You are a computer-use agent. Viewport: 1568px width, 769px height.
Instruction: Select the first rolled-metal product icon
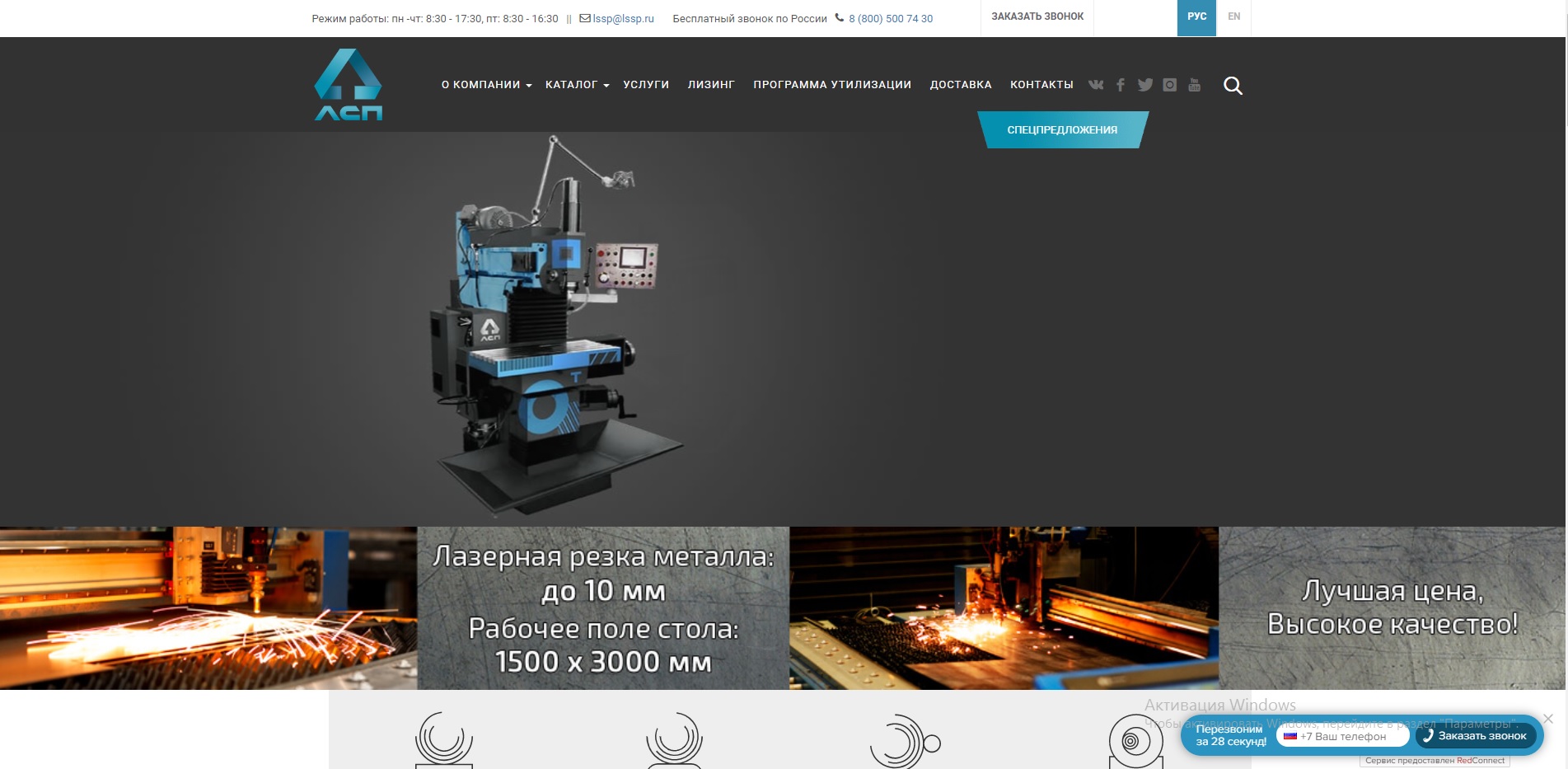coord(444,740)
